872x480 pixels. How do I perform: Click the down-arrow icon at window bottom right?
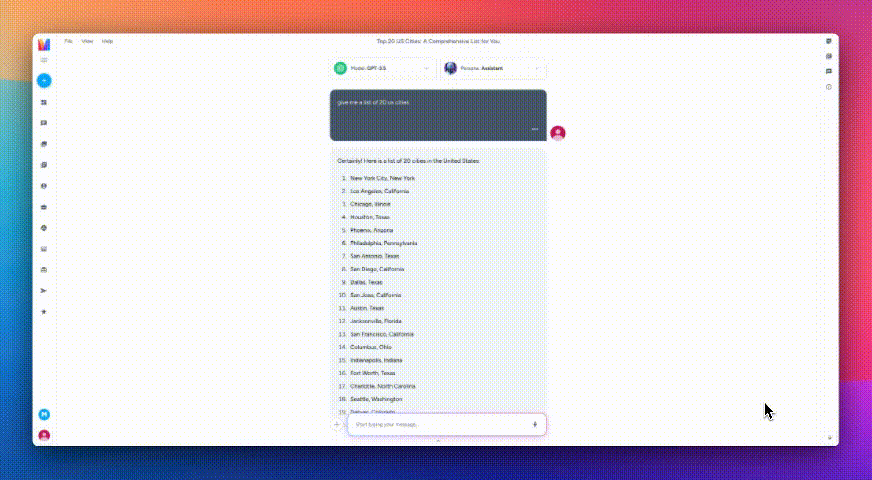[829, 438]
